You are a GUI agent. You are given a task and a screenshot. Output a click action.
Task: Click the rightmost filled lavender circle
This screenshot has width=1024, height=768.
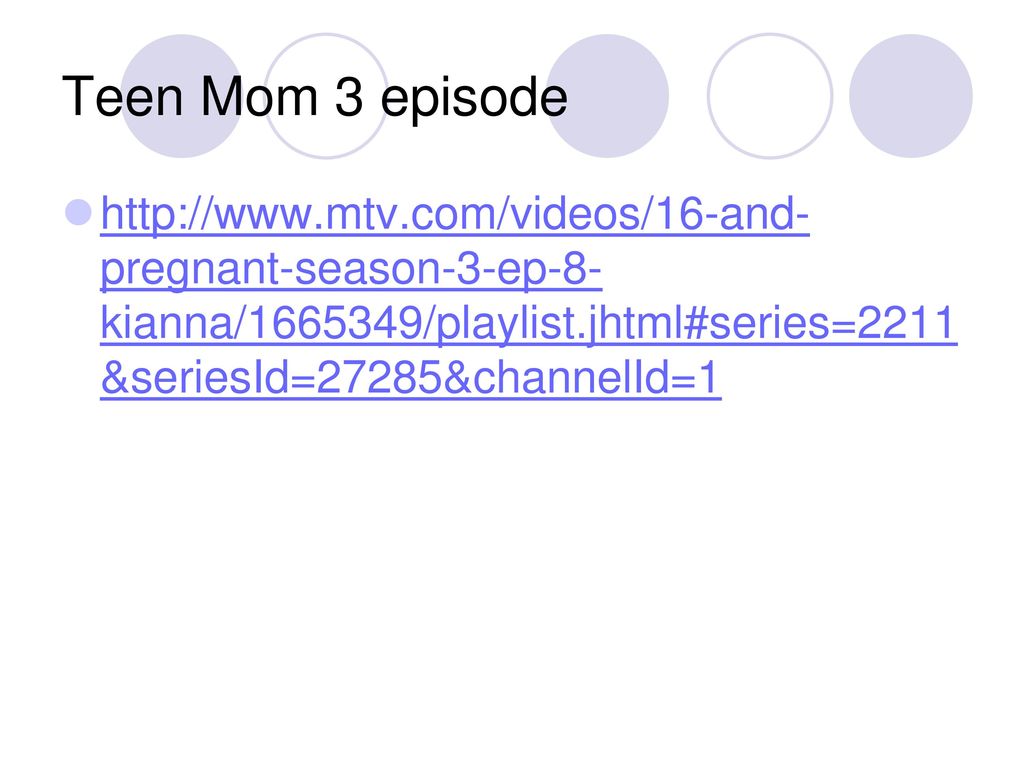pyautogui.click(x=911, y=96)
